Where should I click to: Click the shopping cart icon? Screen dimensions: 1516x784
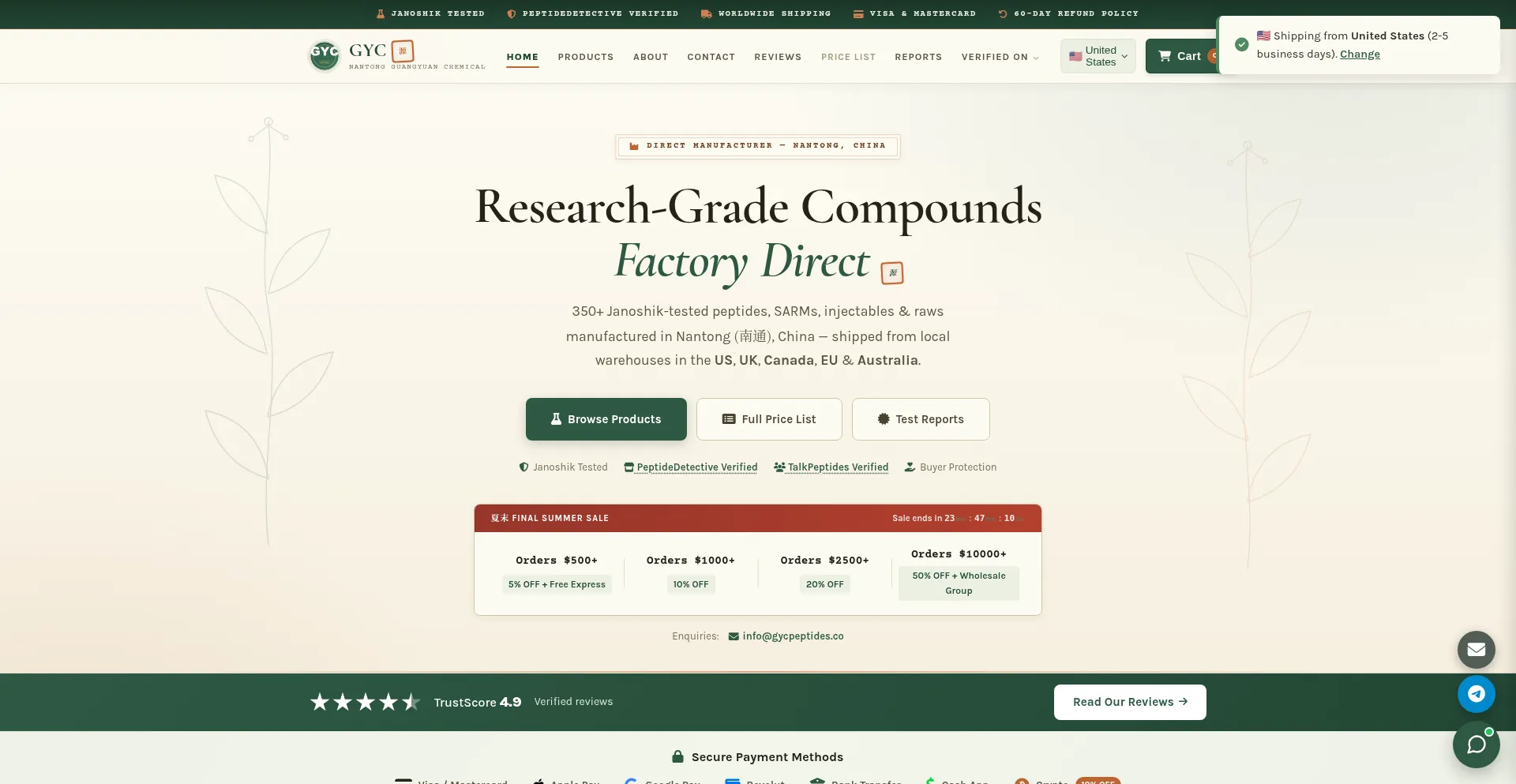[x=1165, y=56]
